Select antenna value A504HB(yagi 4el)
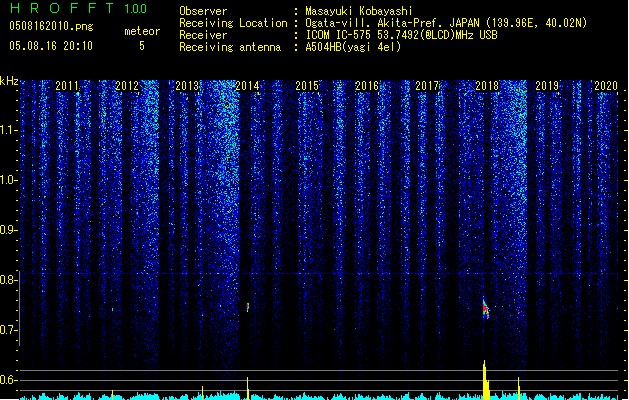629x400 pixels. coord(353,47)
